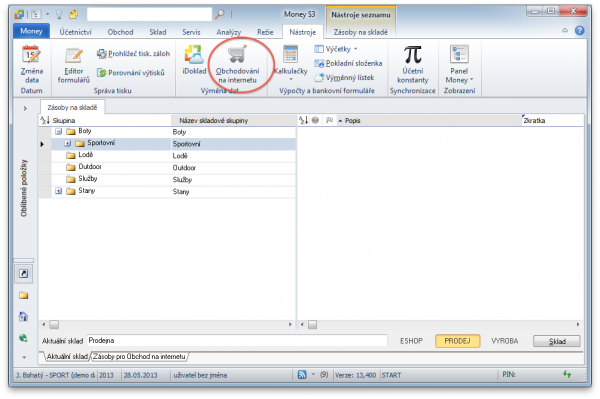The width and height of the screenshot is (600, 399).
Task: Open the Účetnictví ribbon tab
Action: tap(75, 32)
